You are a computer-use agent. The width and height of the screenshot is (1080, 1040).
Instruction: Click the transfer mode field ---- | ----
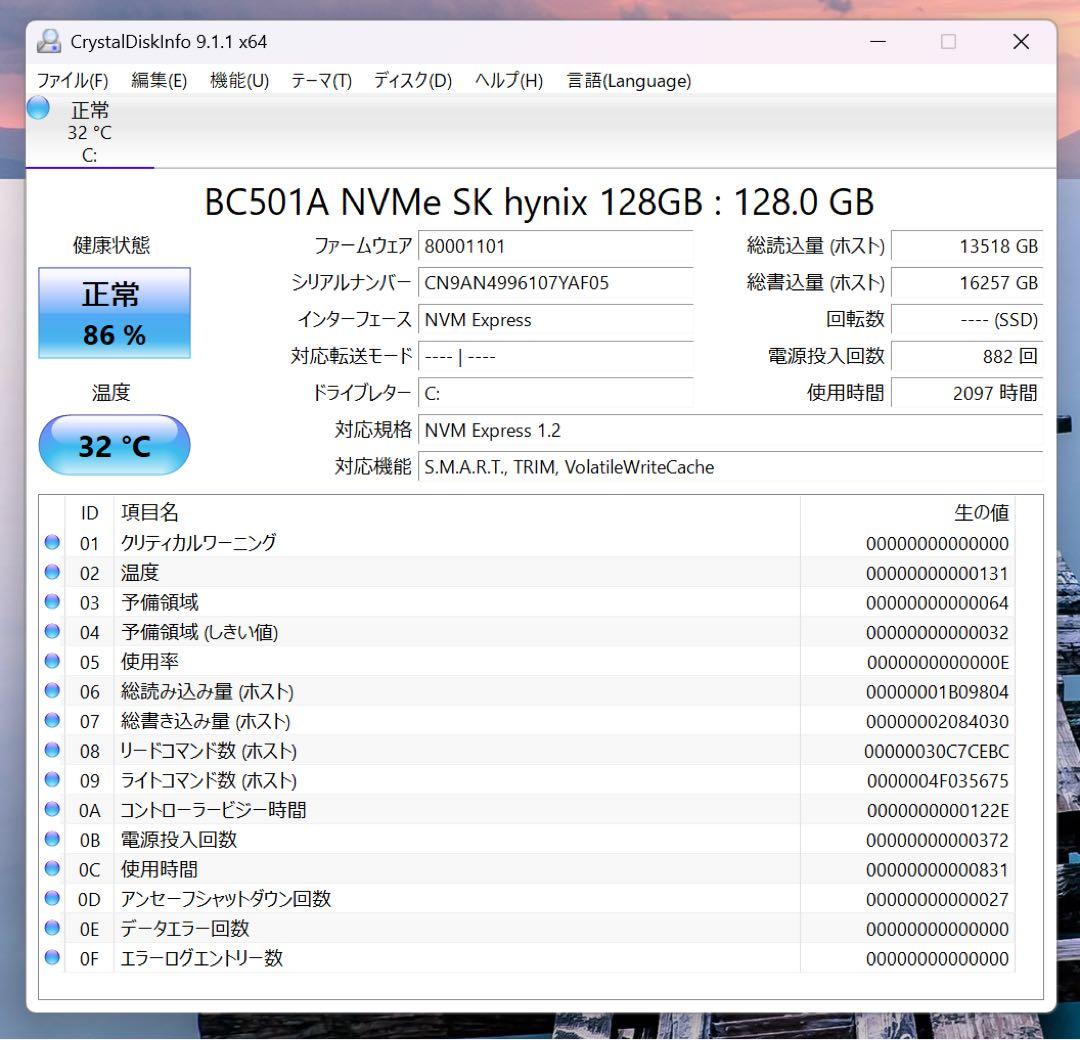click(x=555, y=356)
